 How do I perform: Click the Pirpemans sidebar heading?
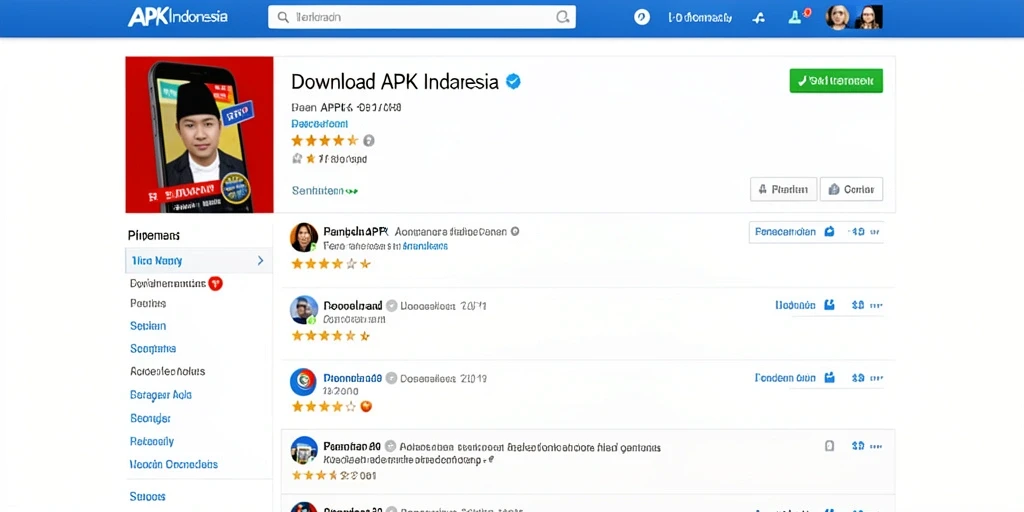(154, 235)
